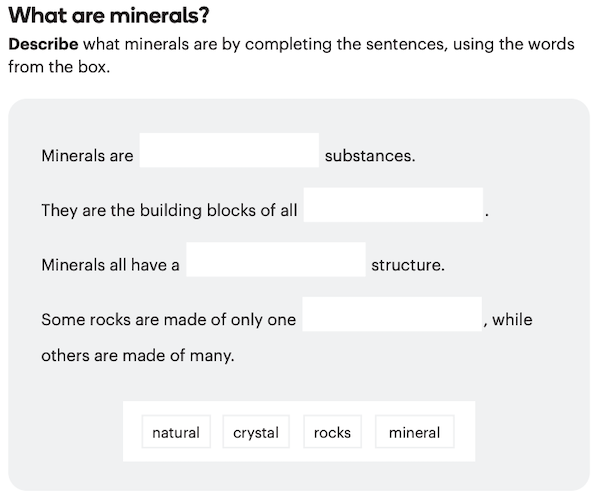Viewport: 600px width, 499px height.
Task: Tap the 'mineral' word chip
Action: (414, 432)
